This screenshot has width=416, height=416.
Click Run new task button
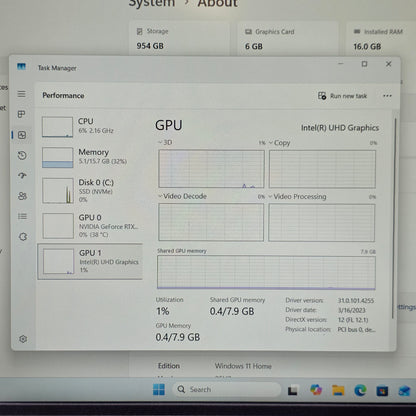(342, 96)
